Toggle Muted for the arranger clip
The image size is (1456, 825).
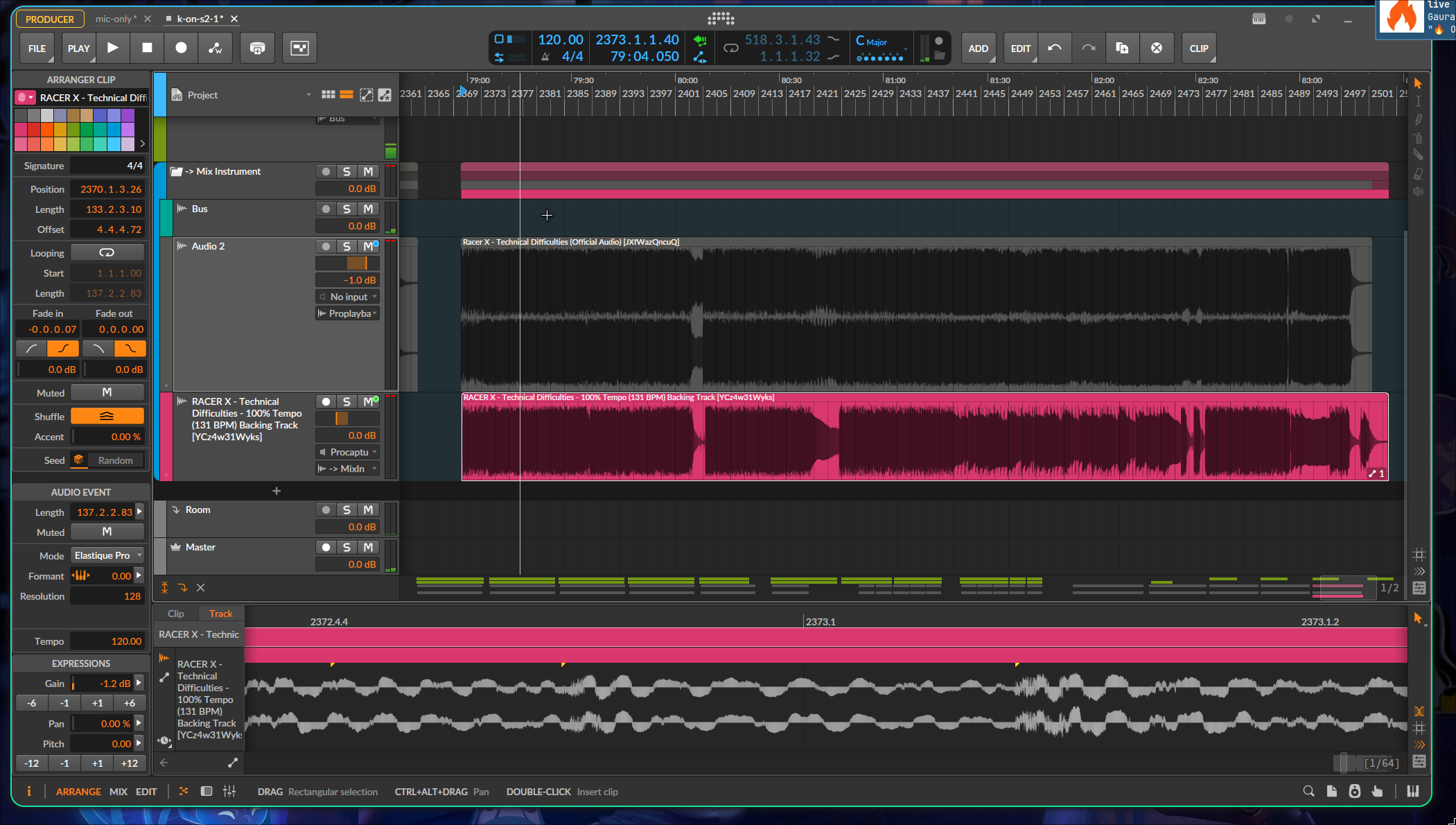107,392
